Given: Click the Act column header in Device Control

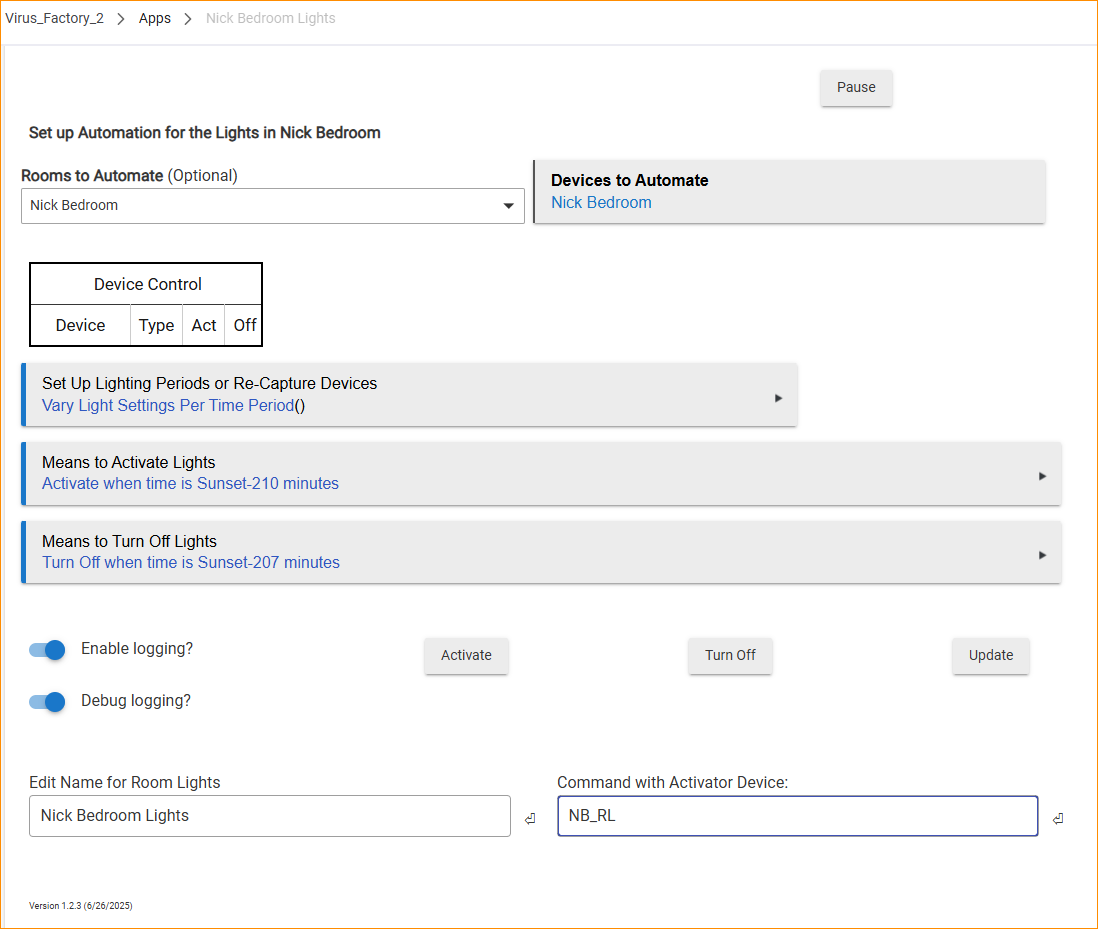Looking at the screenshot, I should (x=204, y=325).
